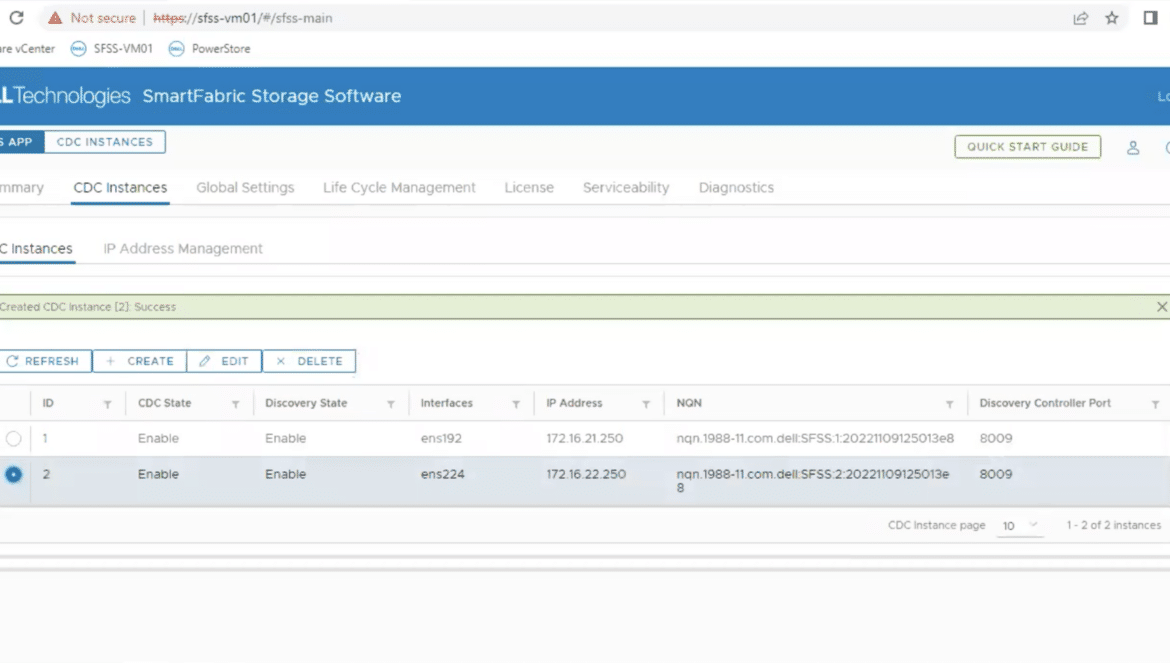Image resolution: width=1170 pixels, height=663 pixels.
Task: Share this page using the share icon
Action: (1080, 18)
